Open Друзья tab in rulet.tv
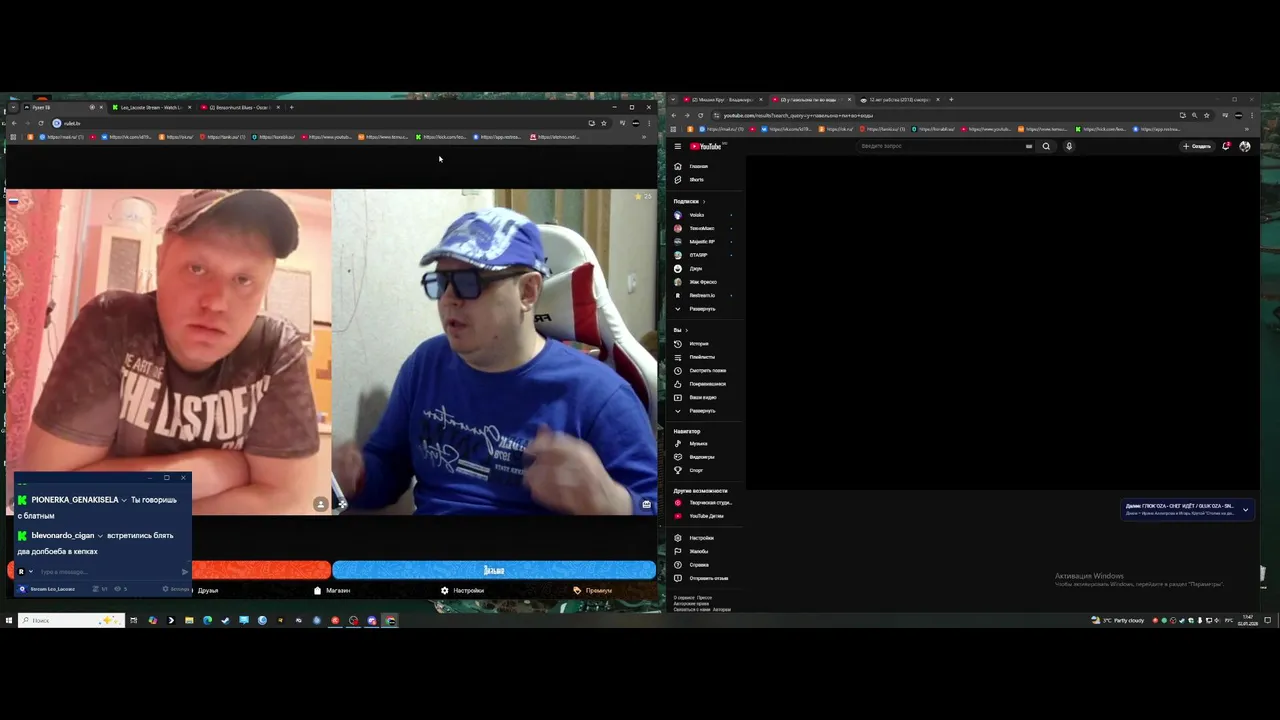The width and height of the screenshot is (1280, 720). click(207, 590)
